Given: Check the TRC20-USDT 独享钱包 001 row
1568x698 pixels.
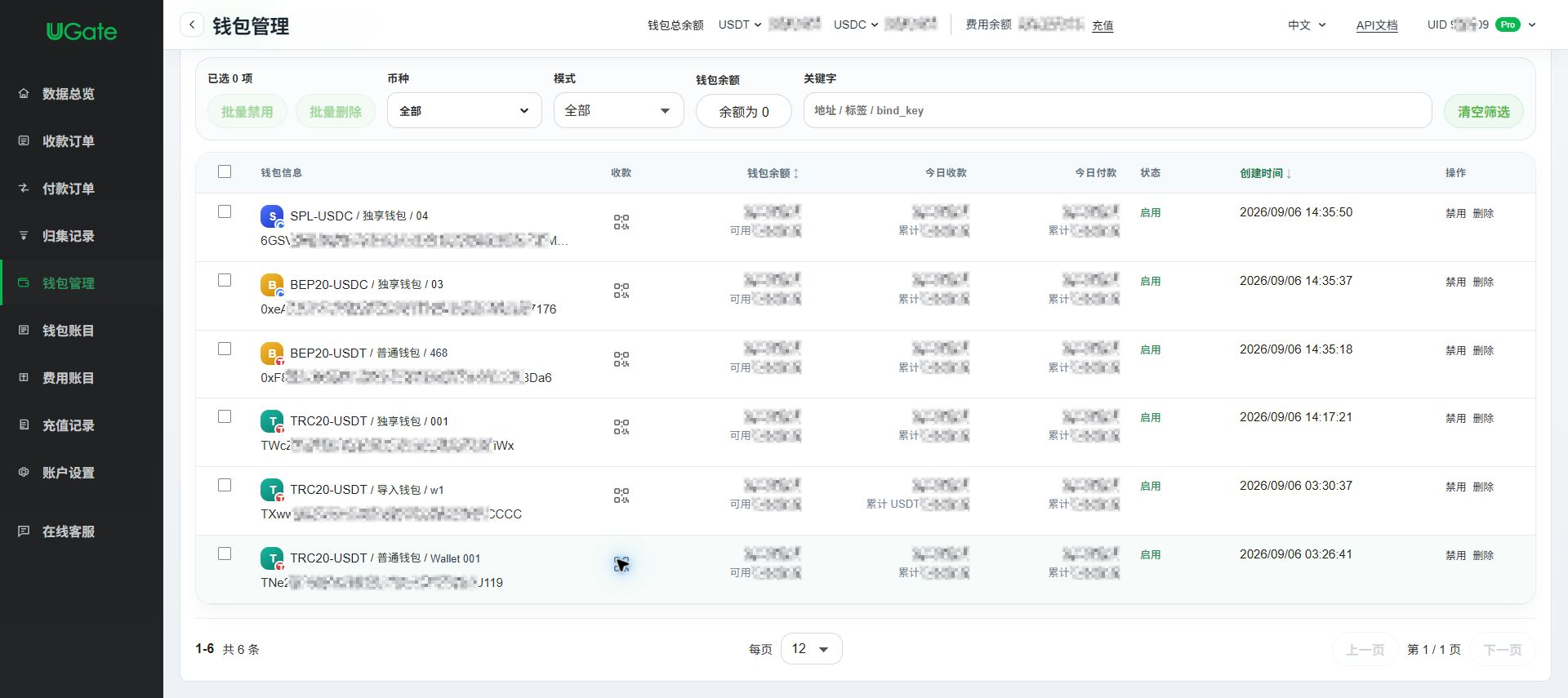Looking at the screenshot, I should point(225,416).
